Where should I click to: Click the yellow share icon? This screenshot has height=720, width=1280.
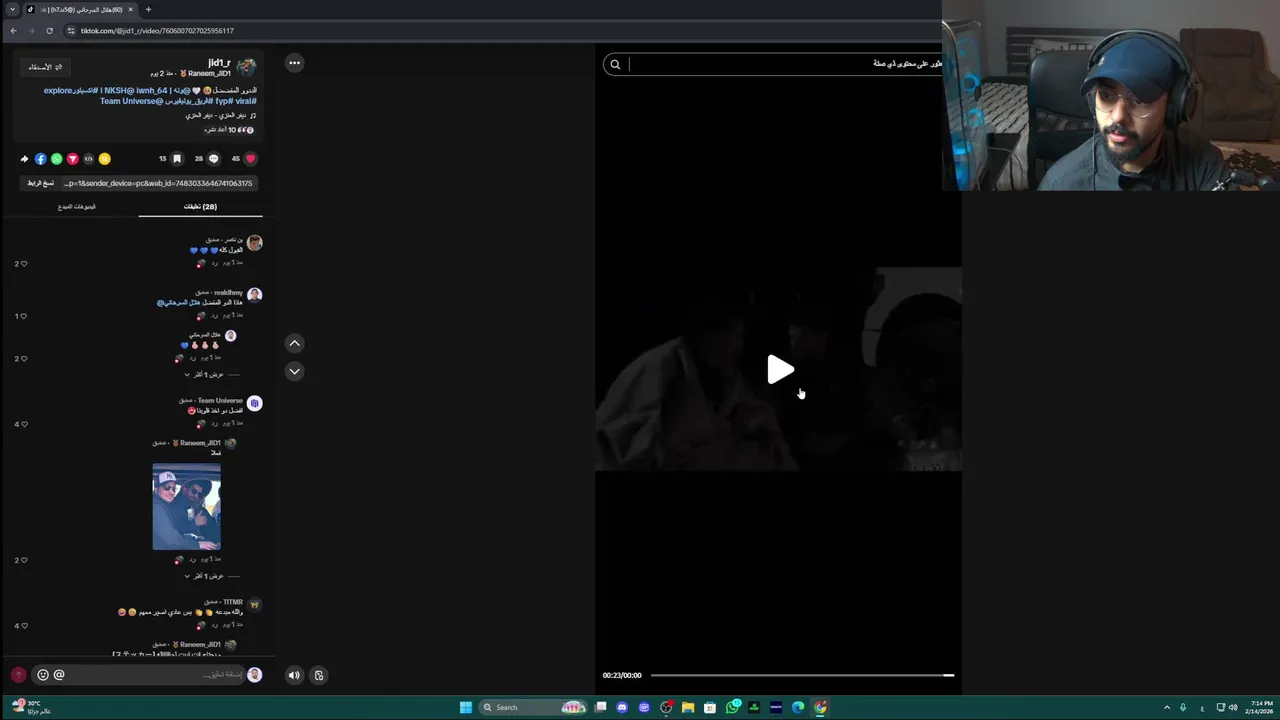coord(105,159)
